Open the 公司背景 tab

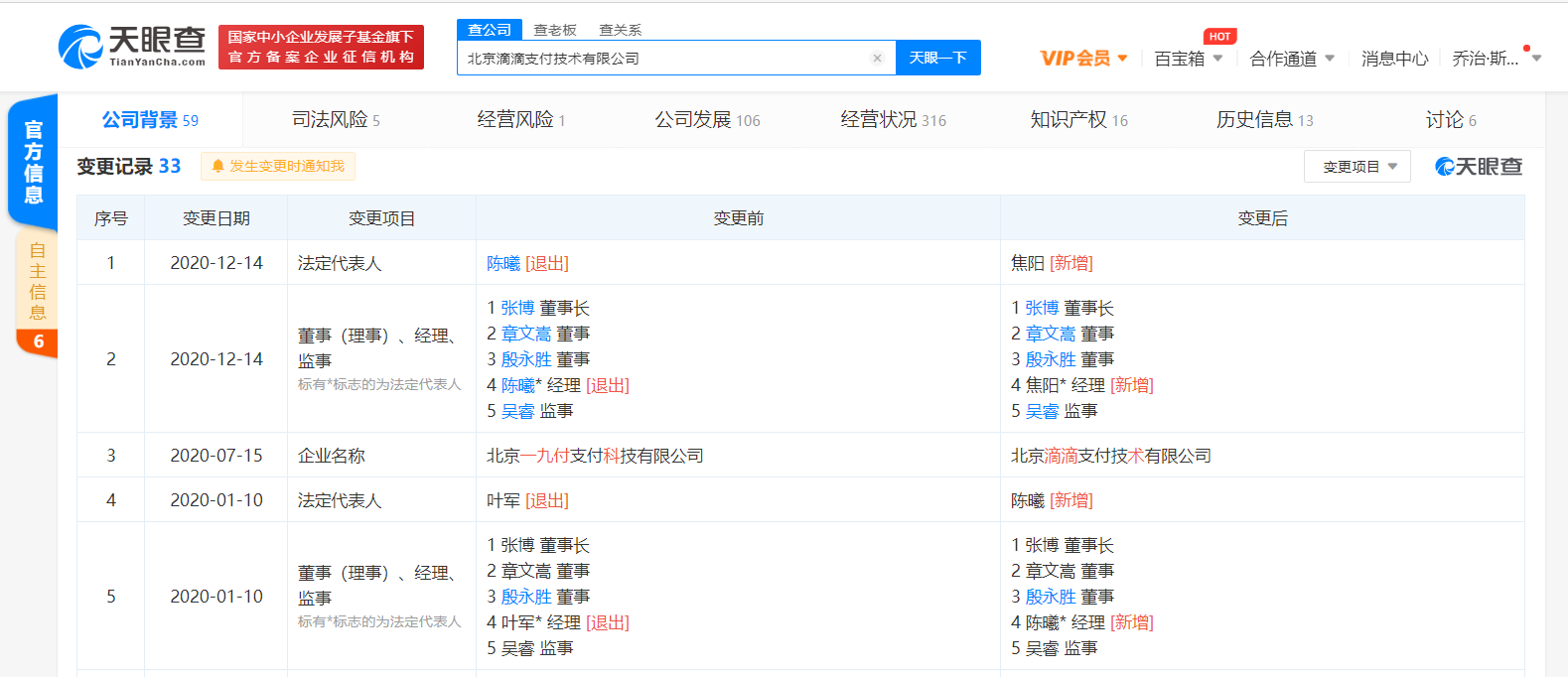pyautogui.click(x=150, y=120)
